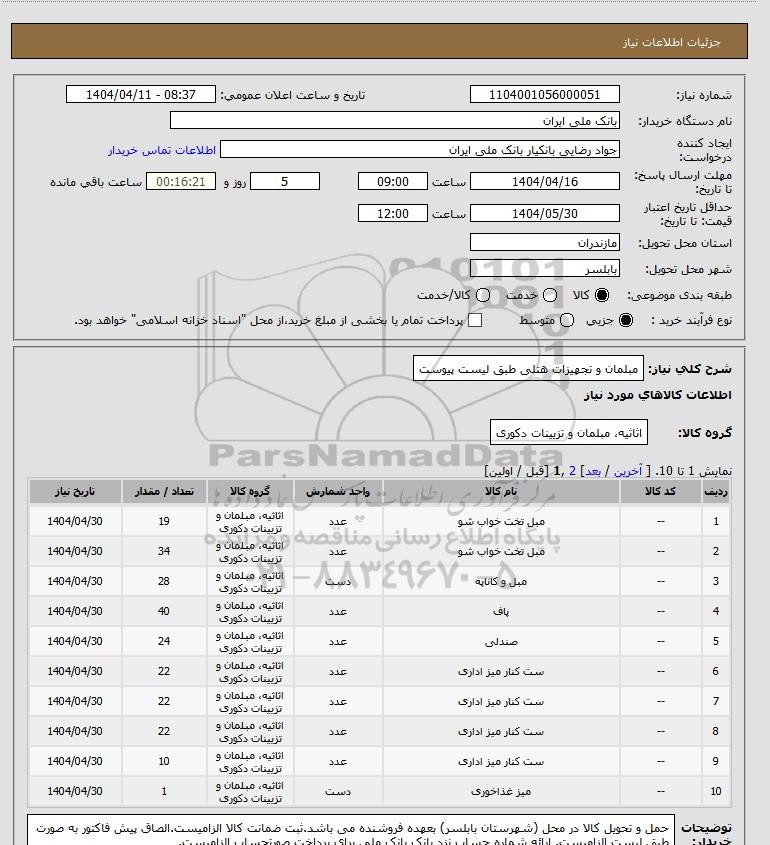This screenshot has width=770, height=845.
Task: Select مبل تخت خواب شو in row 1
Action: click(501, 521)
